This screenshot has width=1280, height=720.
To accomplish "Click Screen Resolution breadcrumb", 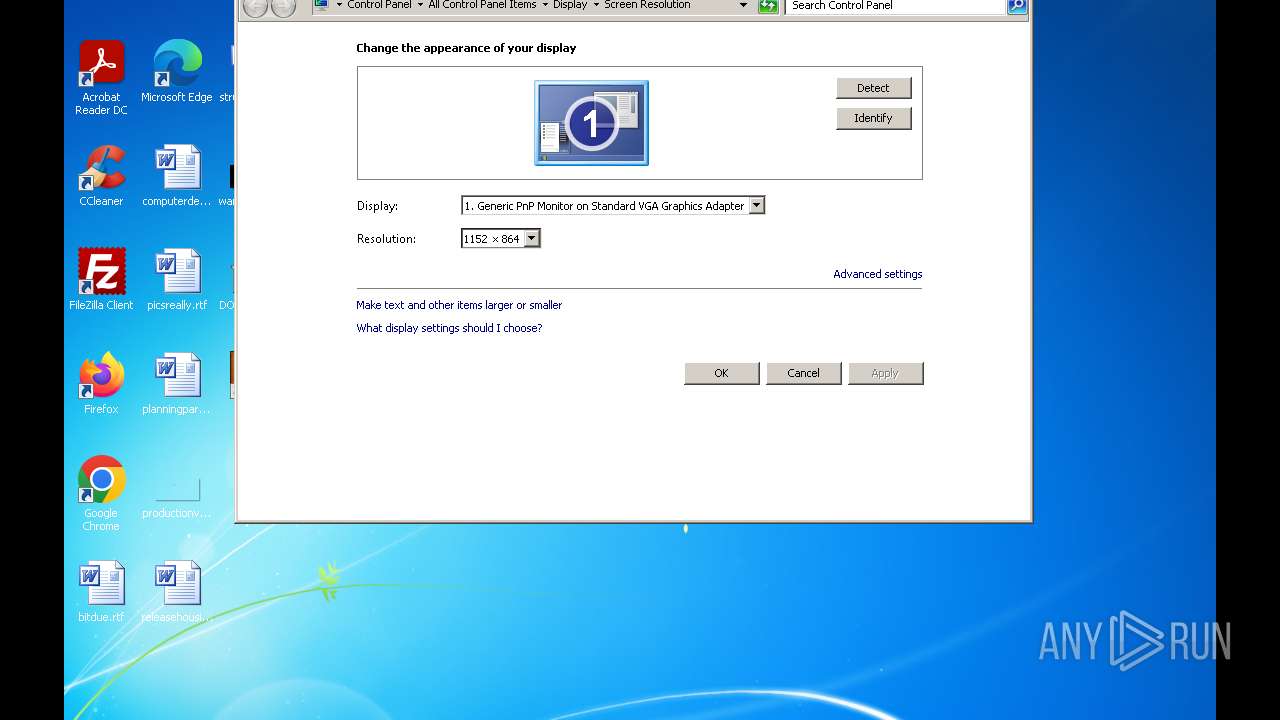I will pos(647,5).
